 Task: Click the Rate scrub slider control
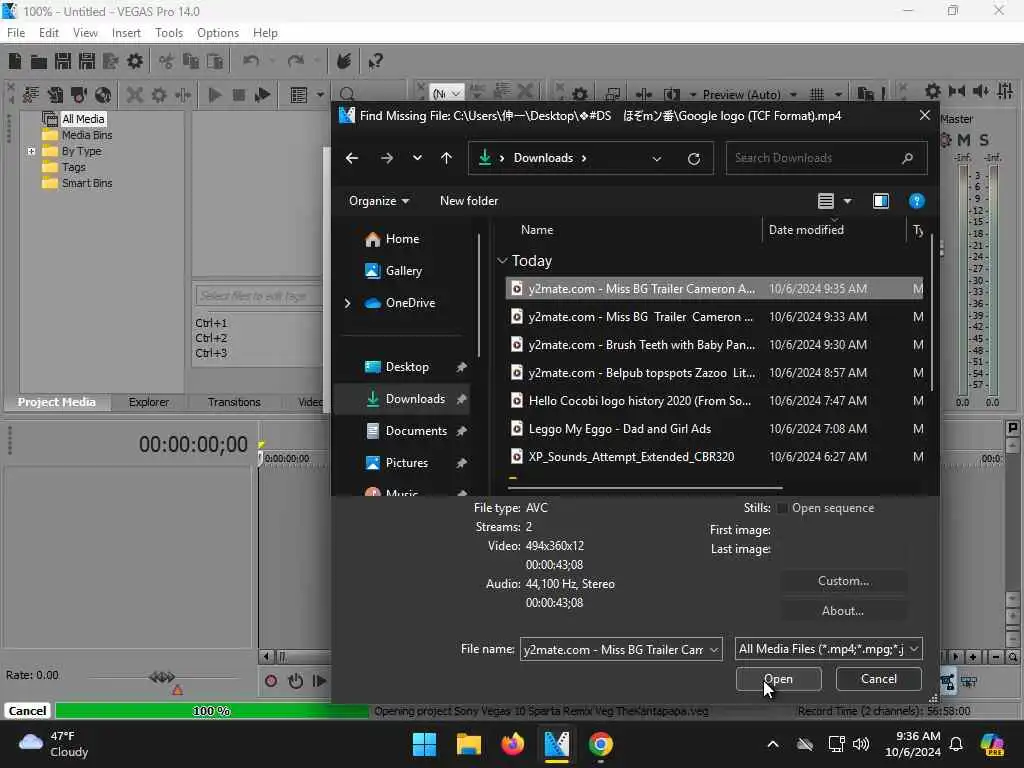coord(162,677)
